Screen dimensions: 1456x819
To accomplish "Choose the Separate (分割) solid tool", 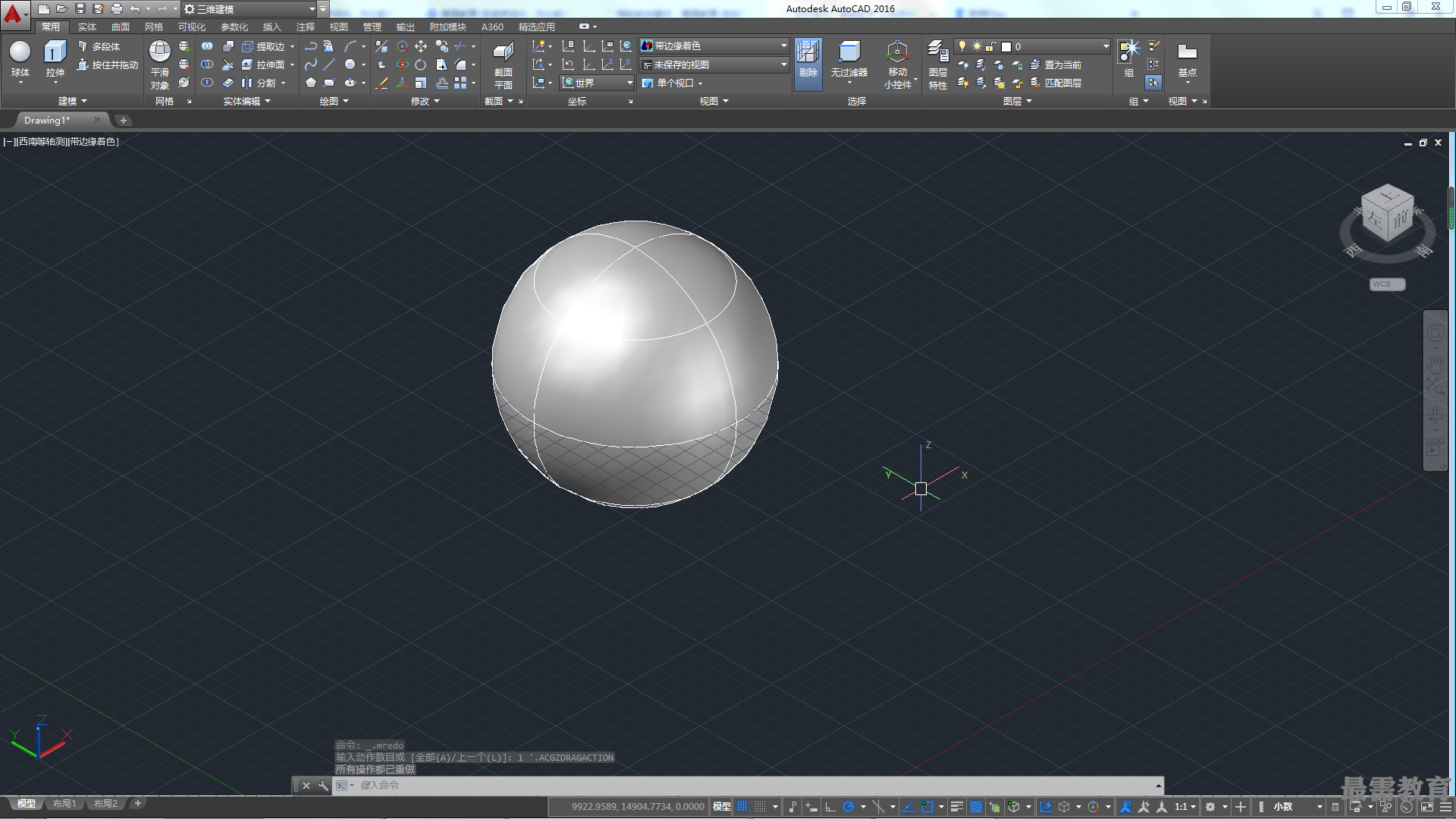I will pyautogui.click(x=259, y=83).
